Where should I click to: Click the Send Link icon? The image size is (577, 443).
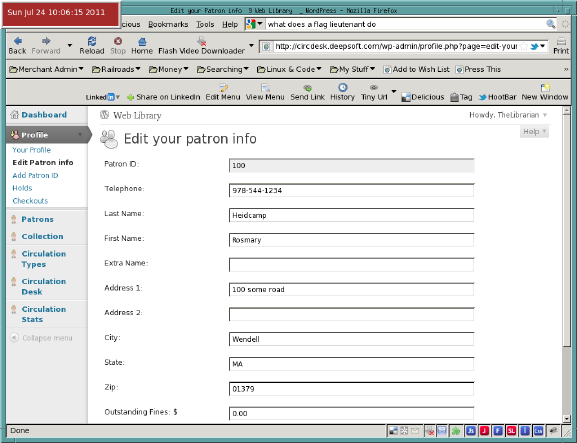click(x=308, y=88)
